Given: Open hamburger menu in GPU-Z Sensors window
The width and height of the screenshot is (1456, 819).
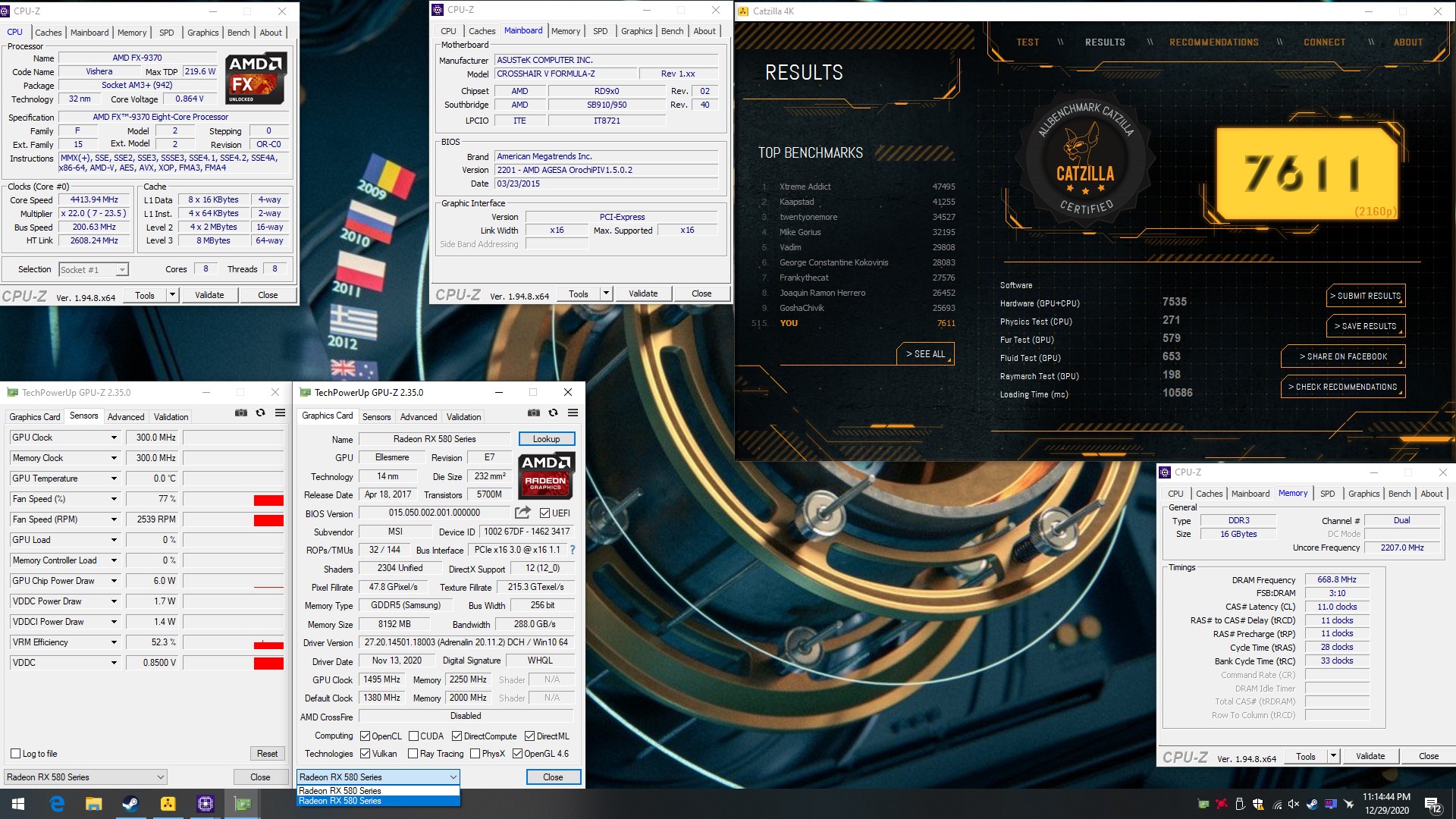Looking at the screenshot, I should click(281, 413).
